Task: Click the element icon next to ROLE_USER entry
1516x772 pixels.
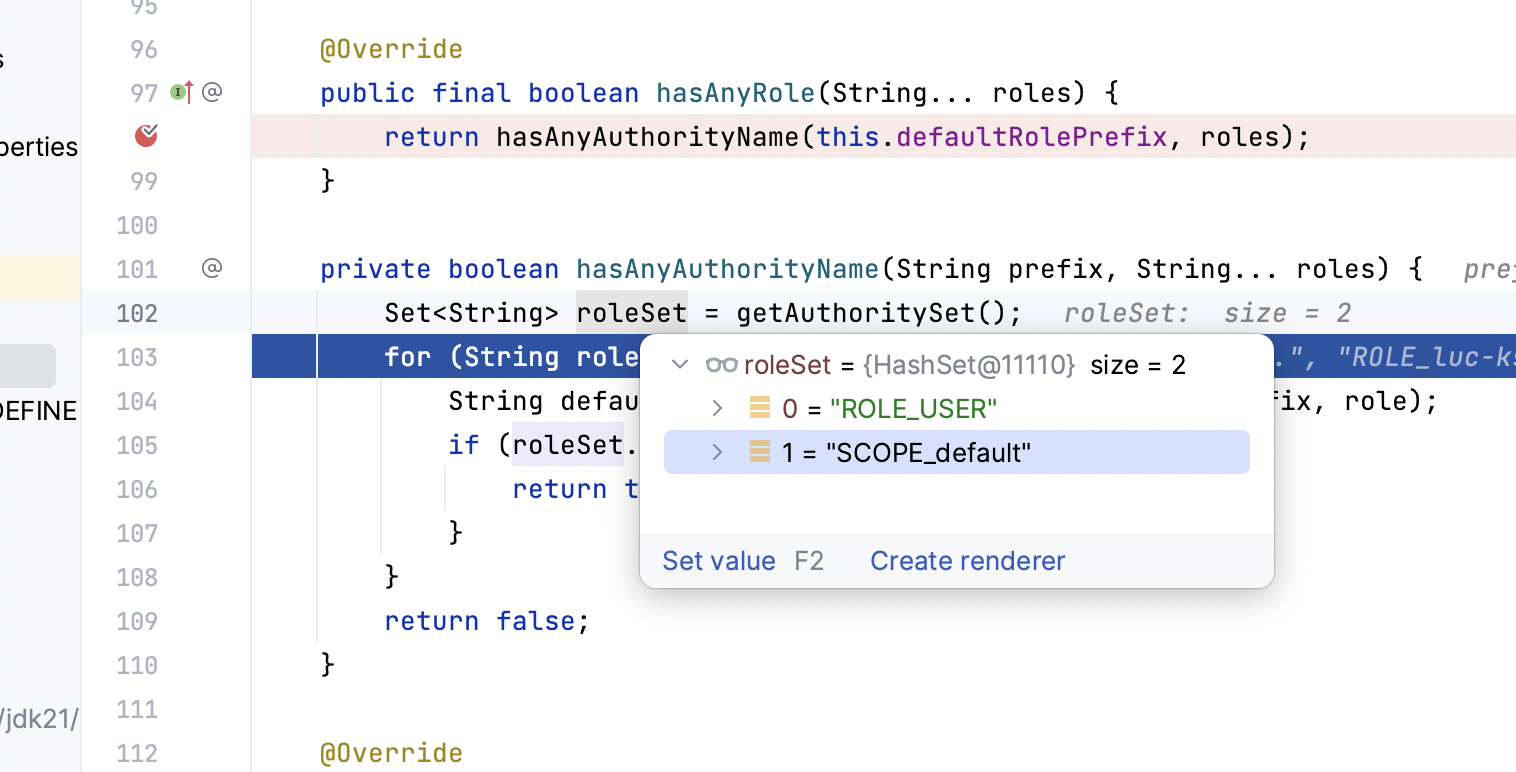Action: click(x=758, y=408)
